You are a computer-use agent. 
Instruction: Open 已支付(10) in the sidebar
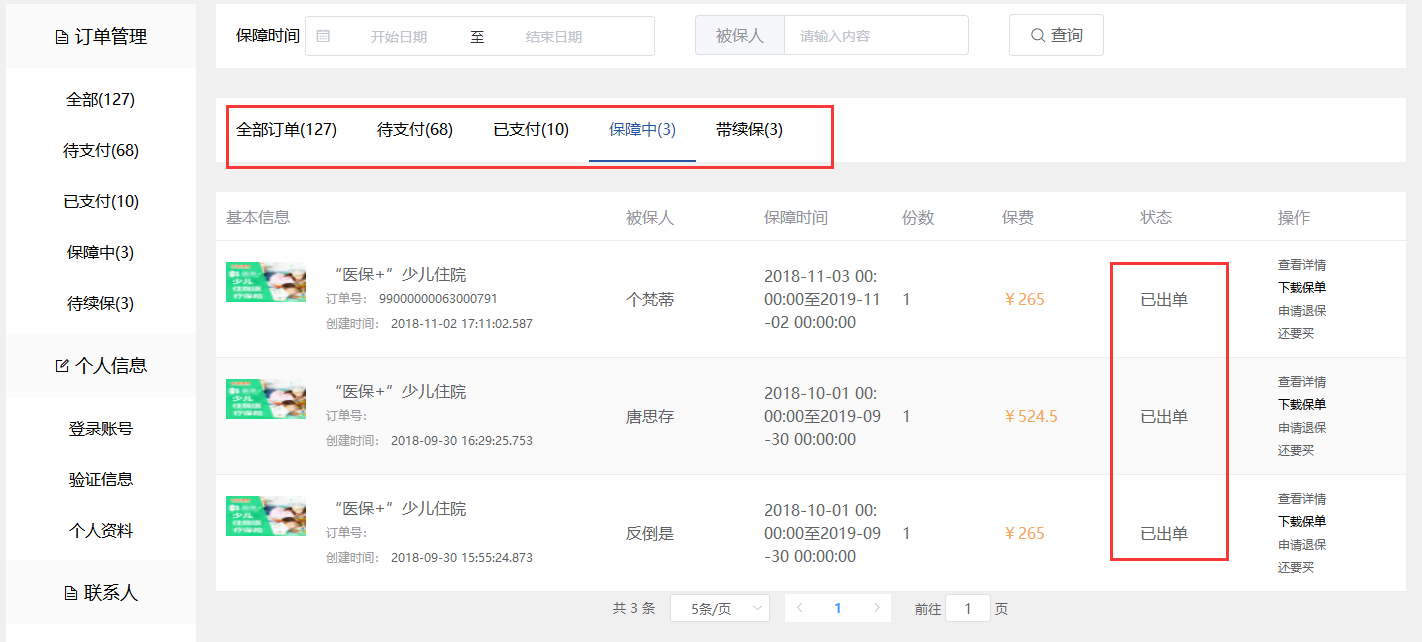pyautogui.click(x=100, y=202)
